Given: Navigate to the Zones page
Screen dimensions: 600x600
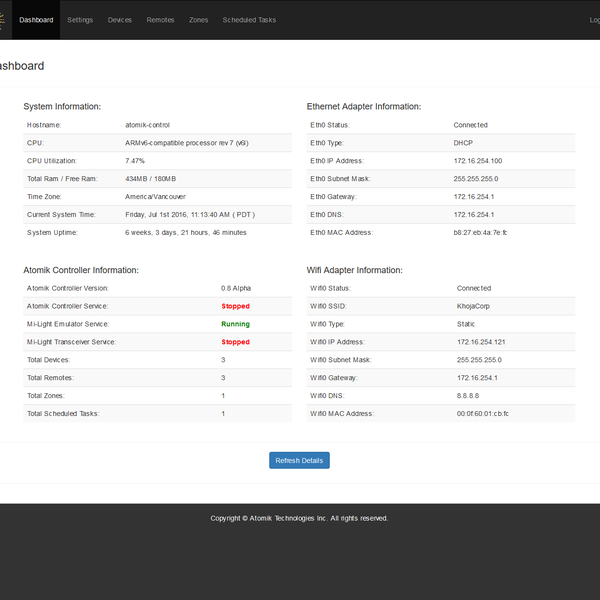Looking at the screenshot, I should pyautogui.click(x=198, y=20).
